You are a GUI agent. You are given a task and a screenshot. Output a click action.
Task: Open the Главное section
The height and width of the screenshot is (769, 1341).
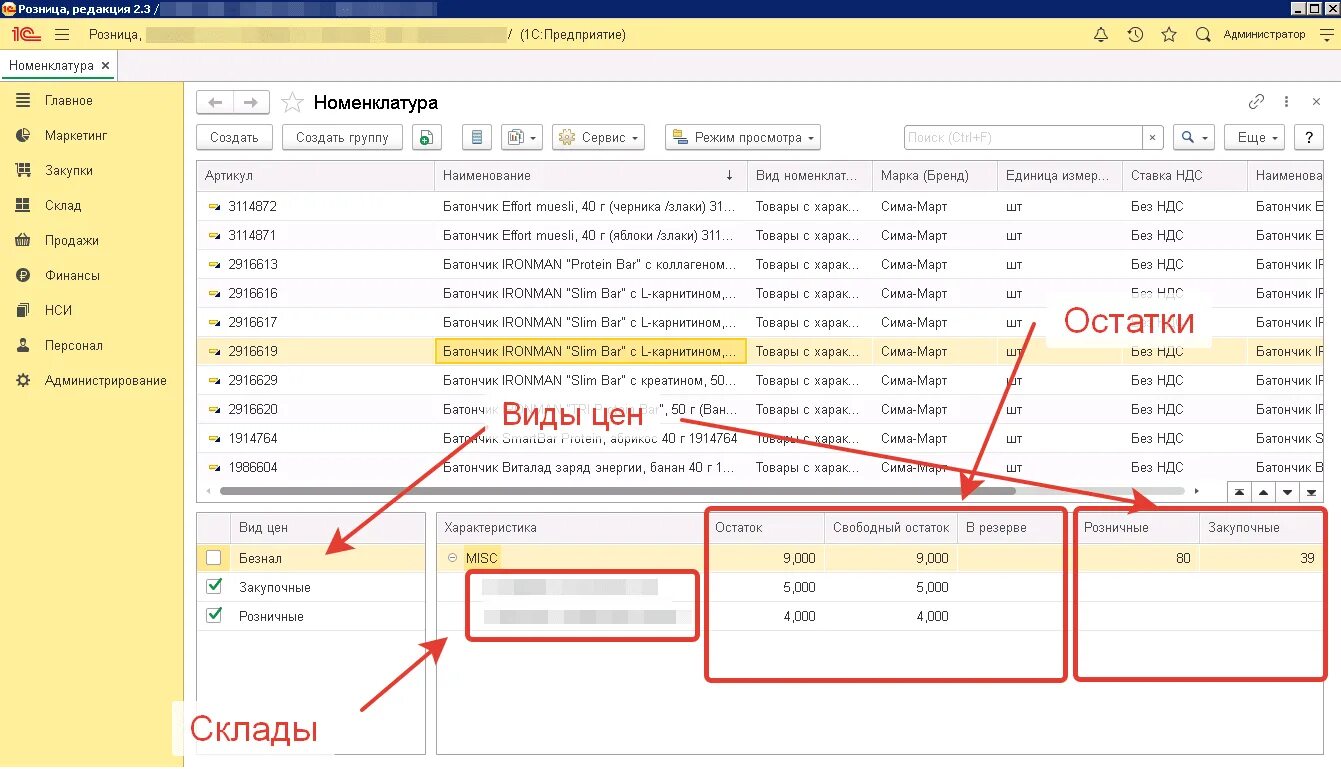pos(69,101)
